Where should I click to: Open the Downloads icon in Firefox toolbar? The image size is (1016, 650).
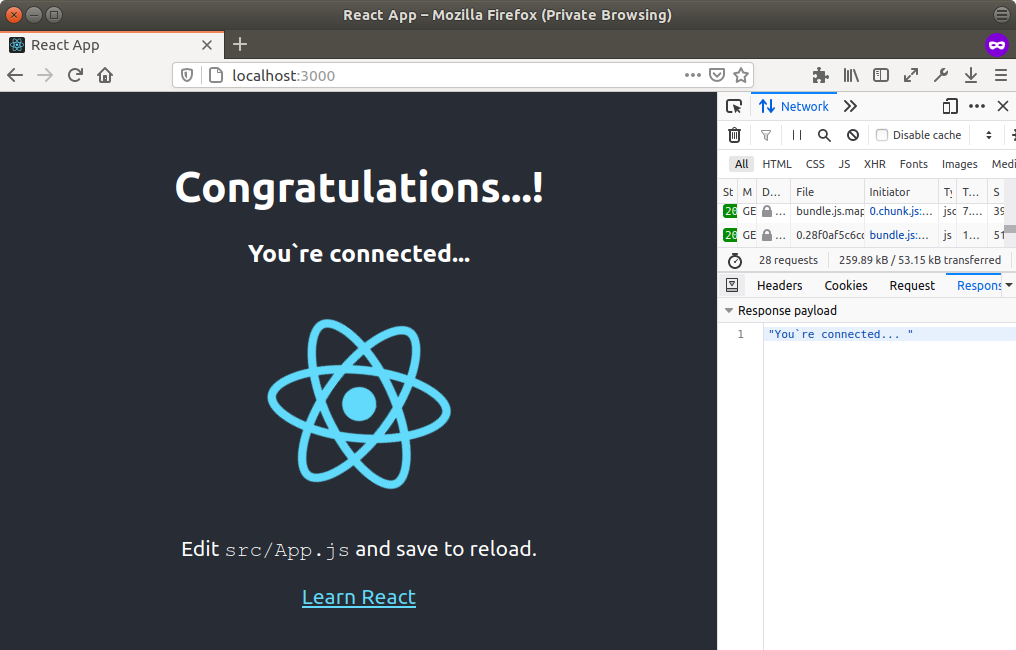[970, 75]
